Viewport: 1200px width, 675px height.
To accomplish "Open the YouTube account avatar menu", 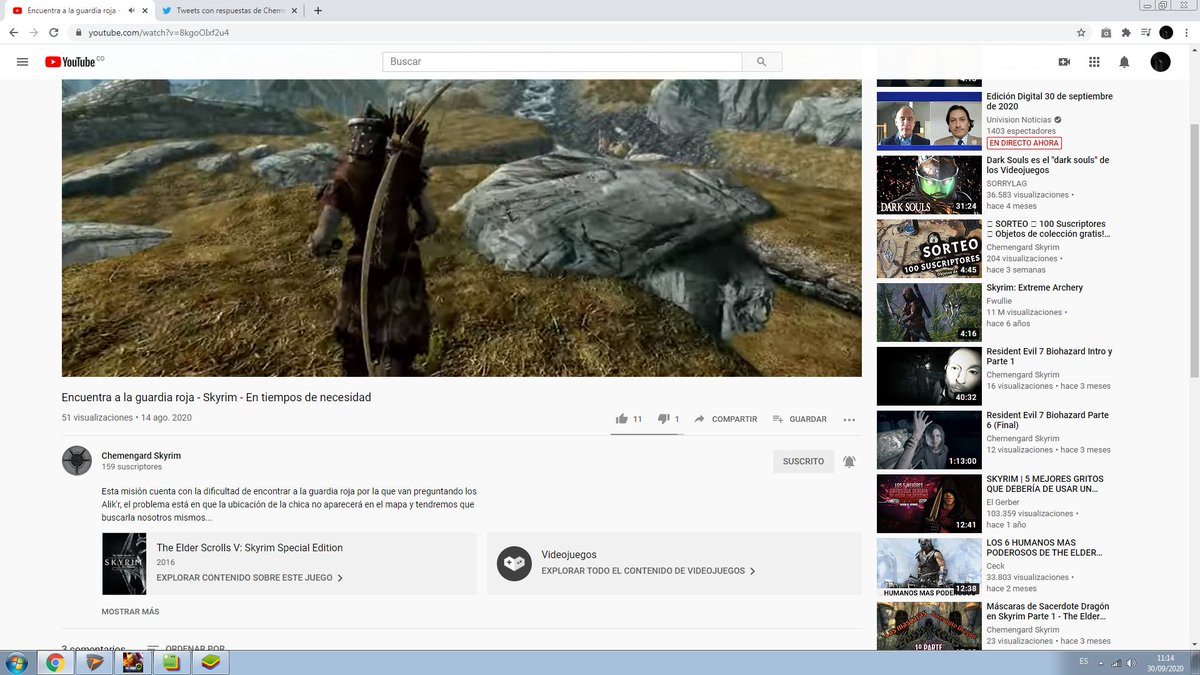I will (x=1160, y=62).
